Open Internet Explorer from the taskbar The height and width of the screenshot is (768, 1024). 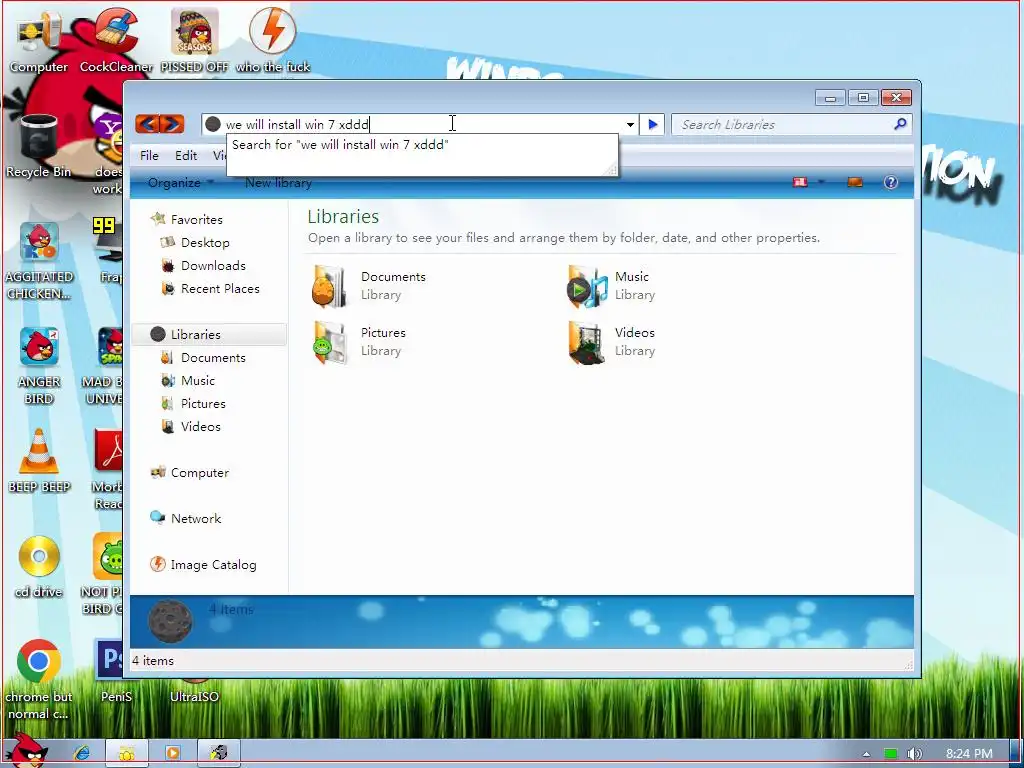(x=82, y=753)
